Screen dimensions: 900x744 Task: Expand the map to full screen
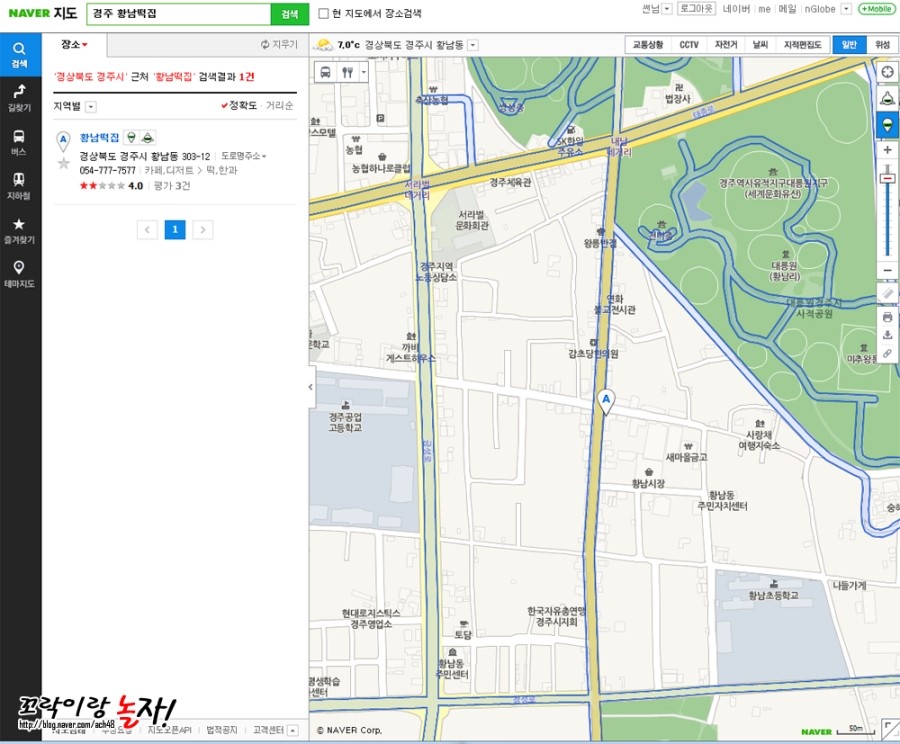(x=890, y=728)
